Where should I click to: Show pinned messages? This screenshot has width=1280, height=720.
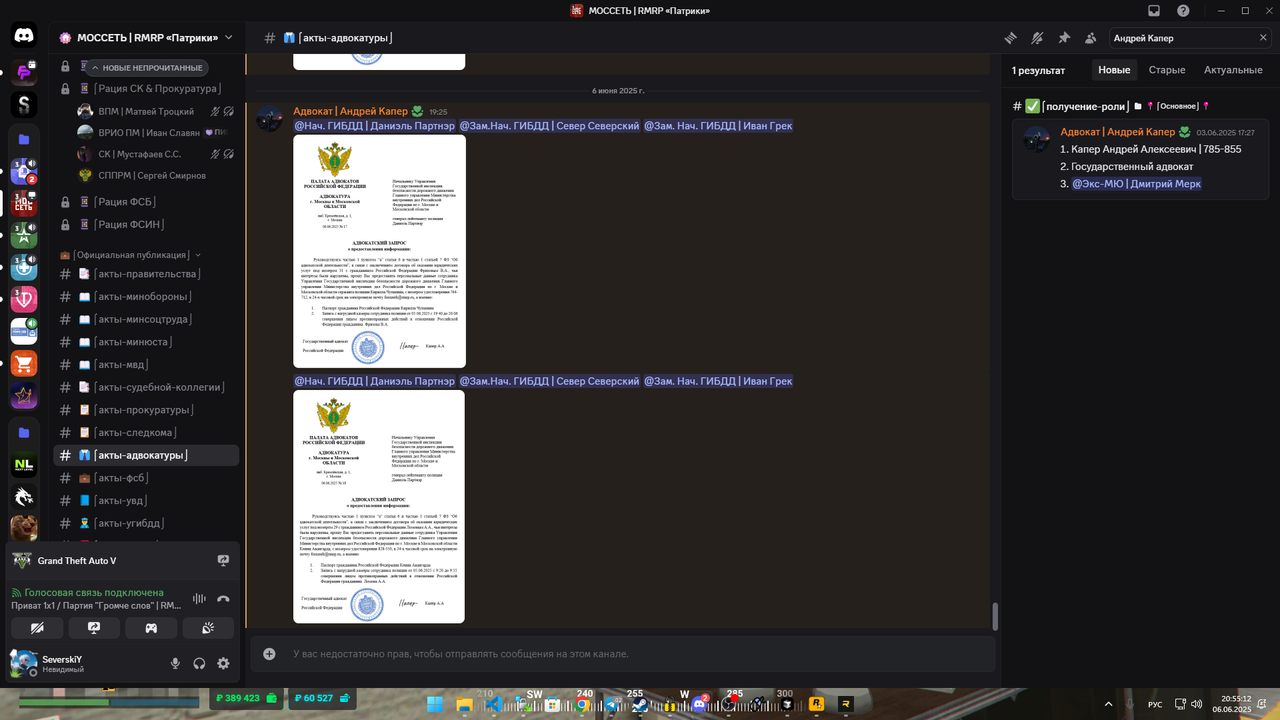1064,38
